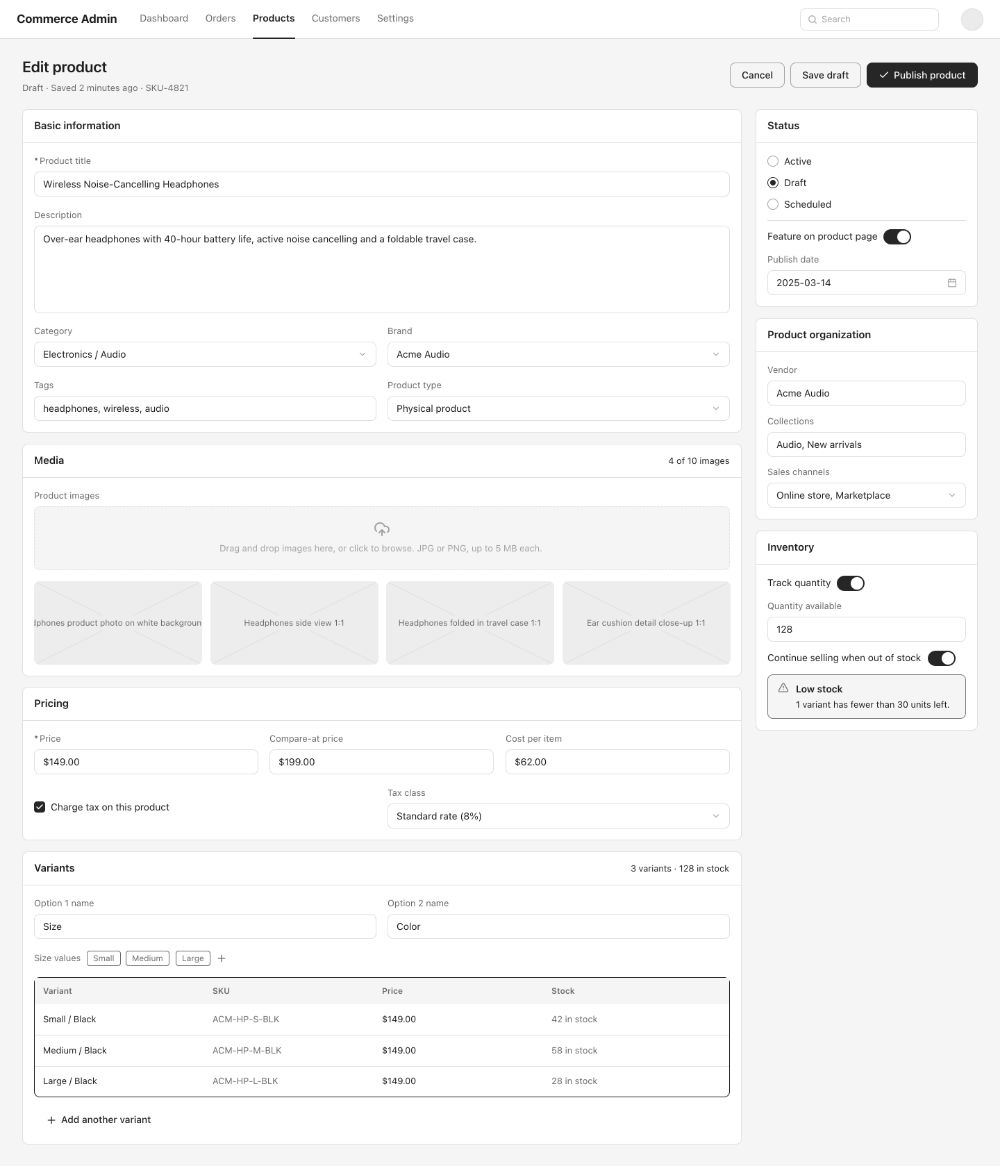The width and height of the screenshot is (1000, 1166).
Task: Select the Active status radio button
Action: [773, 161]
